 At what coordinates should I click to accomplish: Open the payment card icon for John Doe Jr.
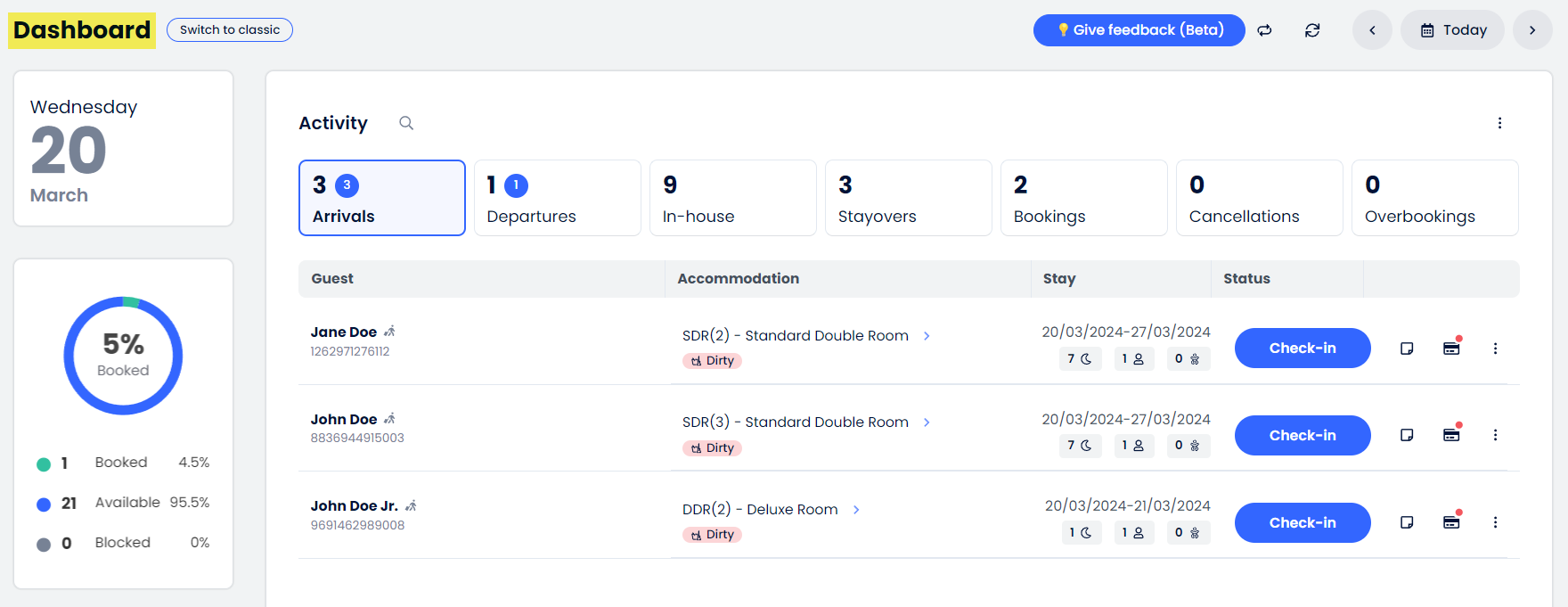coord(1452,521)
